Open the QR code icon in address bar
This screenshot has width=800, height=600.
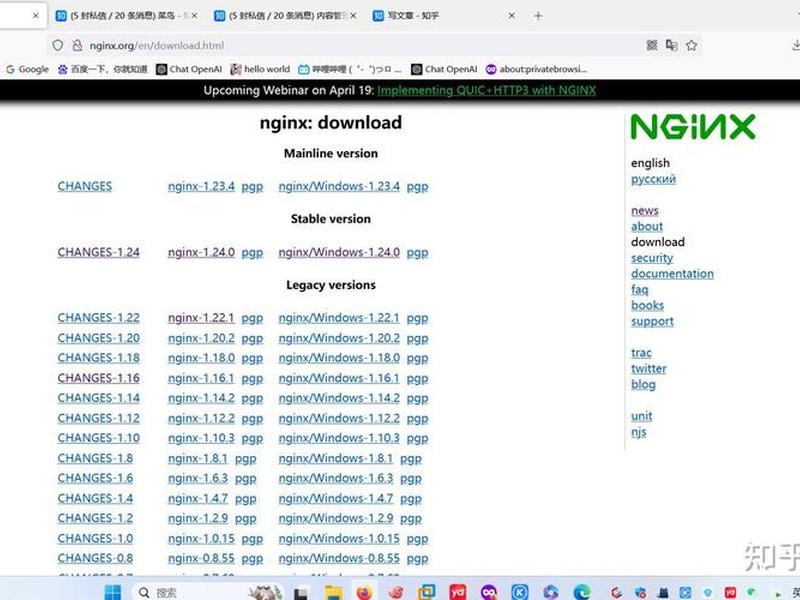652,45
